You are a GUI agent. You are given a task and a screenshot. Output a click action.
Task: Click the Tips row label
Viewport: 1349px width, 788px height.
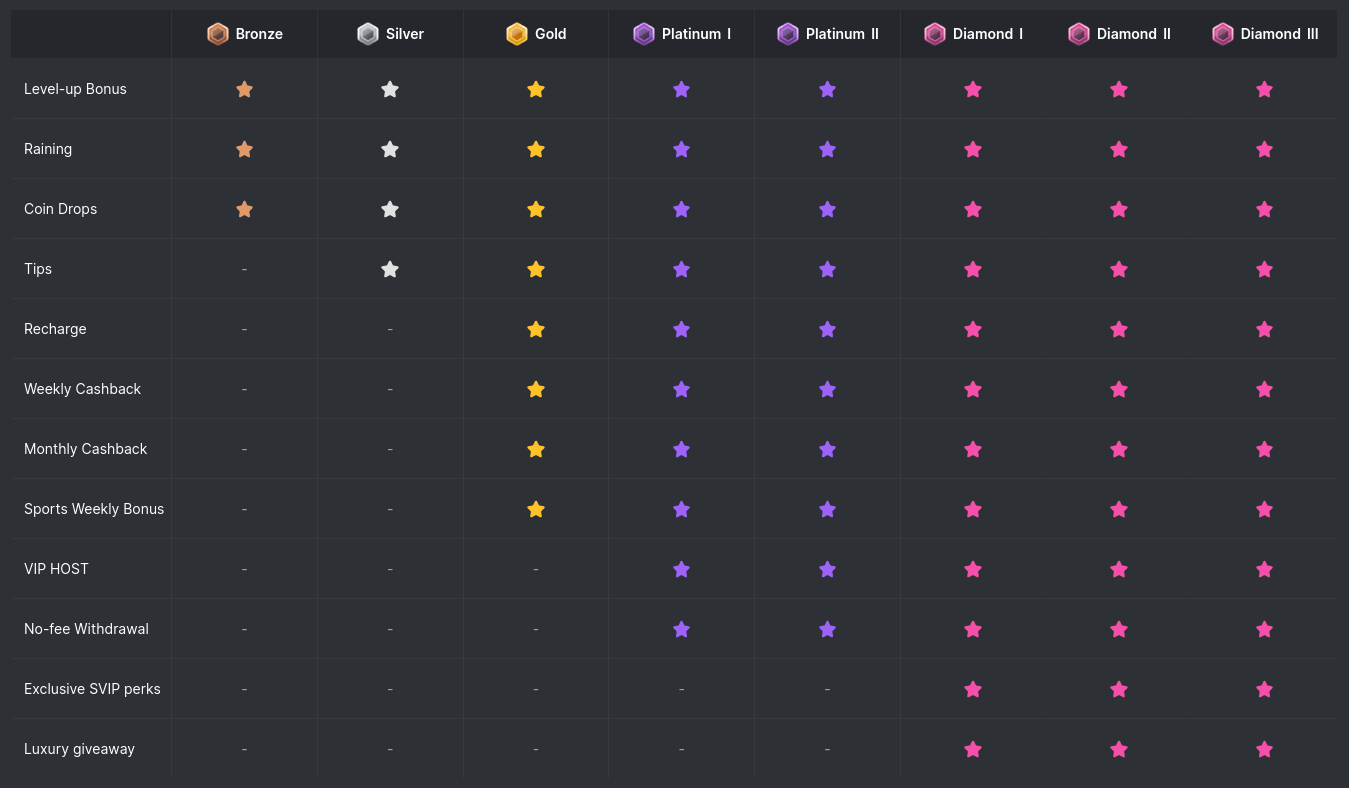pyautogui.click(x=38, y=269)
